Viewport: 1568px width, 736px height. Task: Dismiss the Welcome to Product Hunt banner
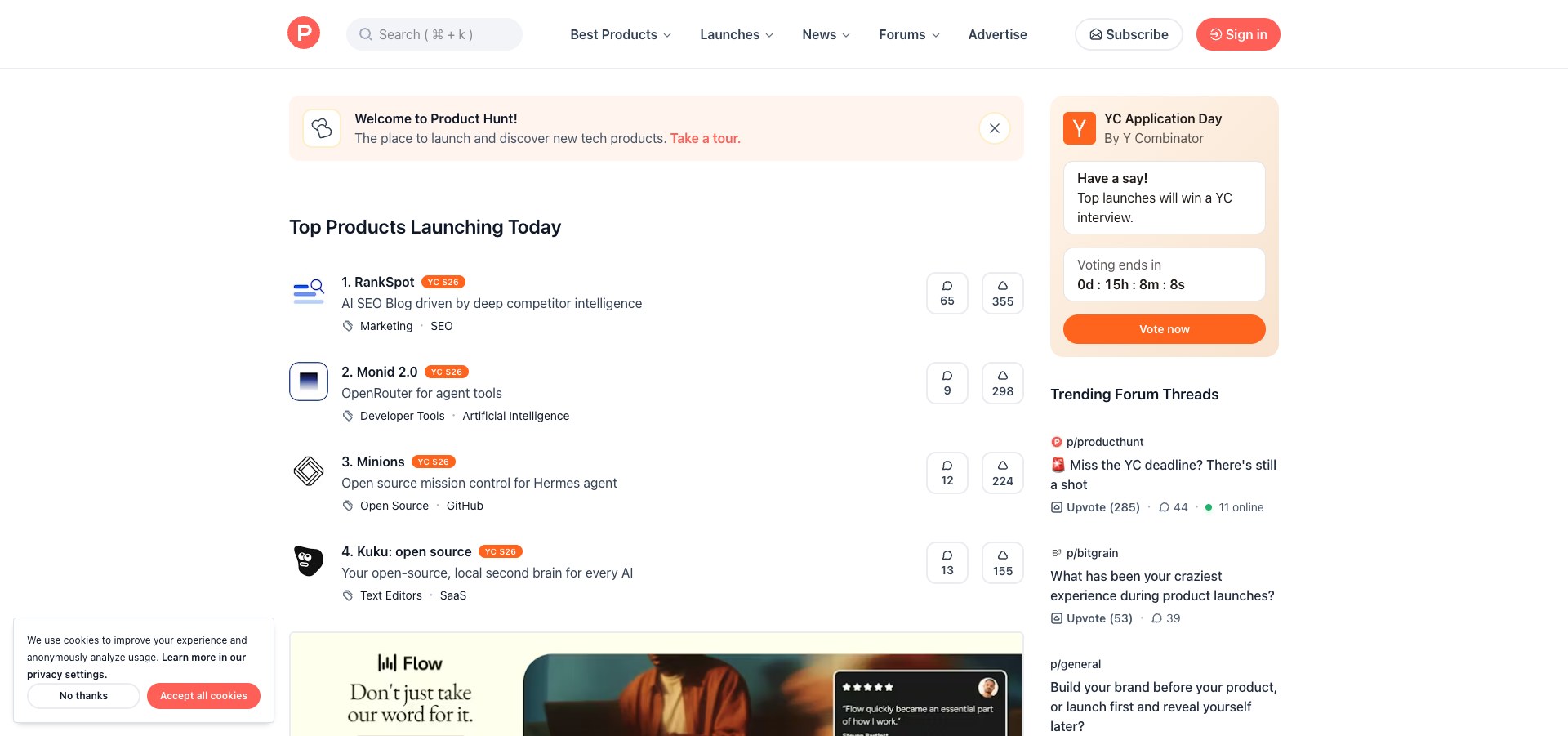point(995,128)
